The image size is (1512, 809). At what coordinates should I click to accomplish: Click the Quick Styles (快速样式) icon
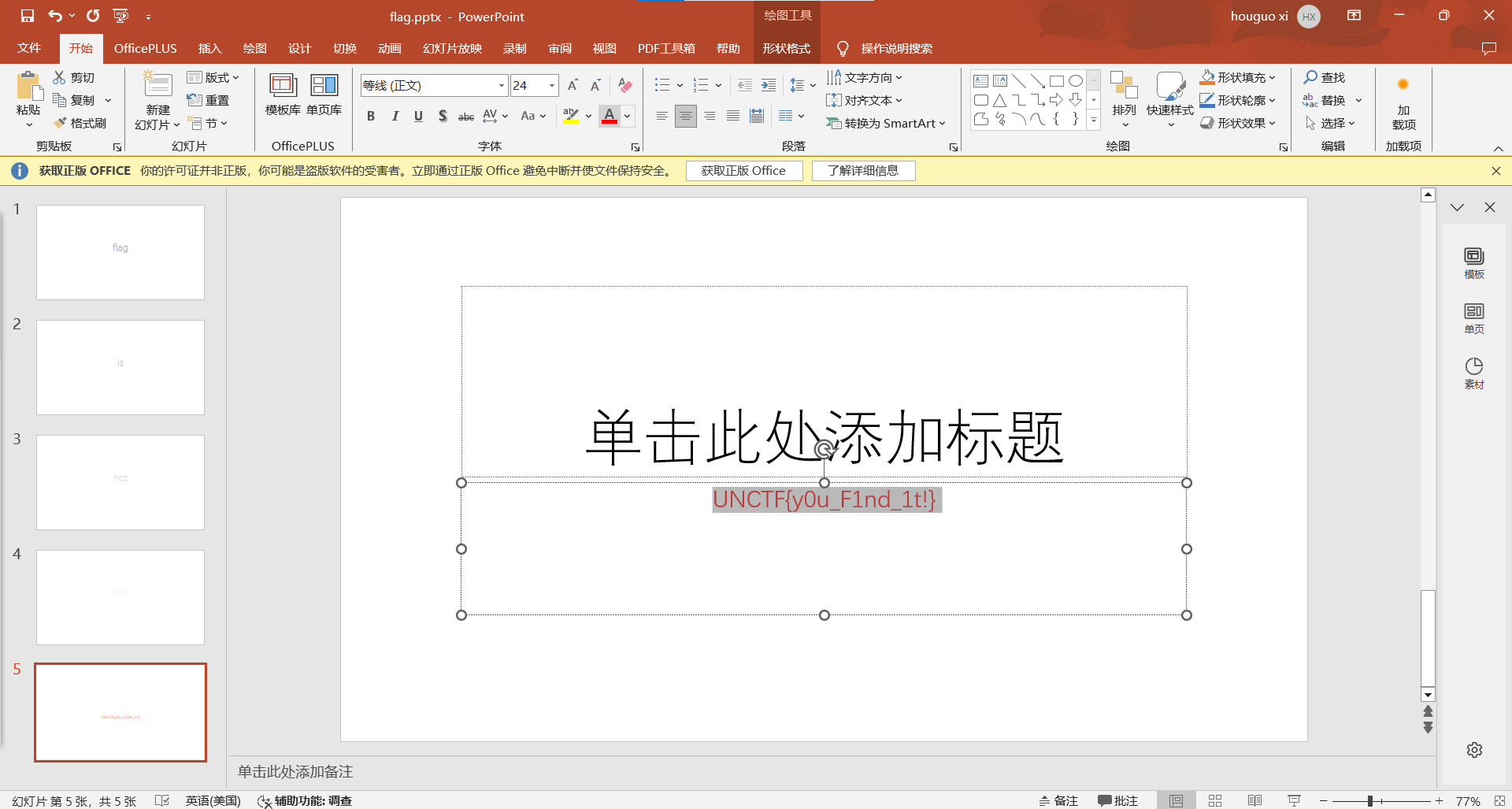(1169, 87)
